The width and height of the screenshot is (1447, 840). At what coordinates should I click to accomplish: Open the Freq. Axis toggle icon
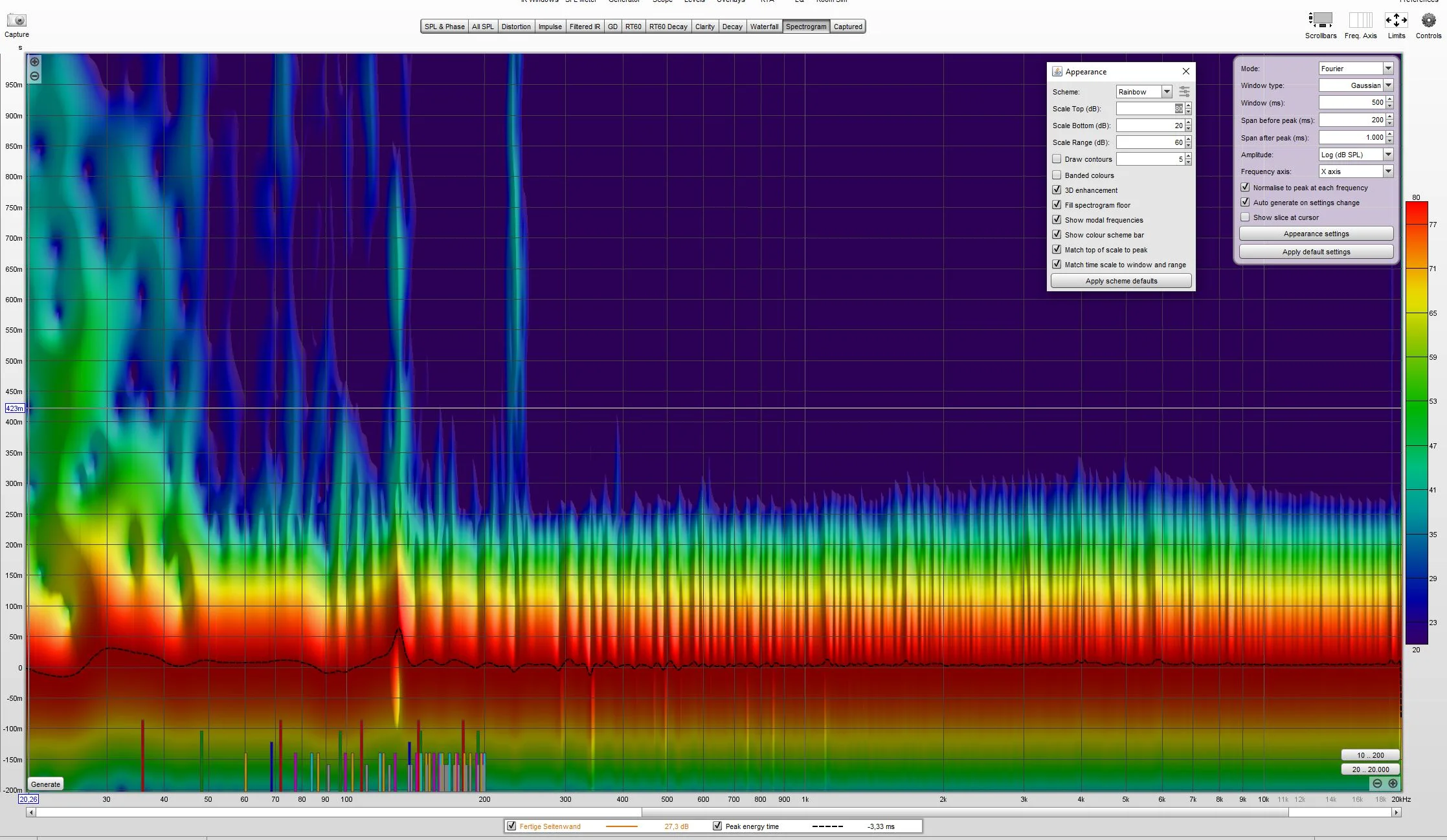pos(1360,20)
